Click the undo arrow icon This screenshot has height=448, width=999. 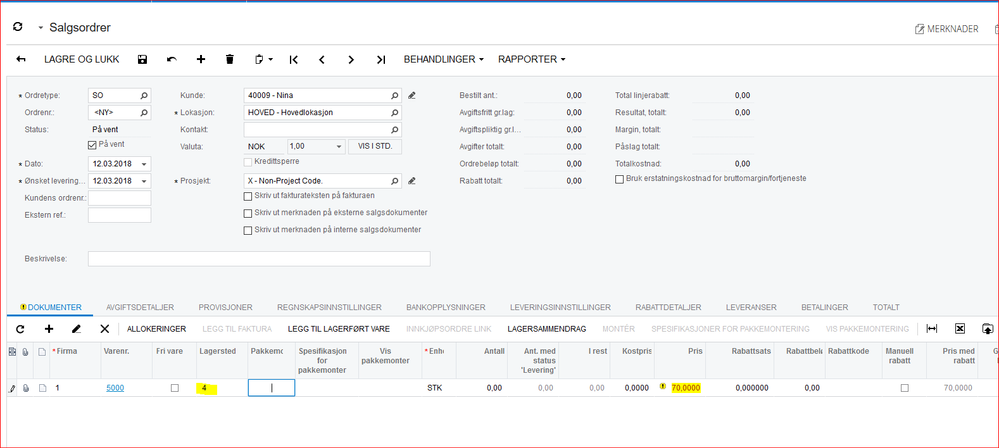point(171,60)
